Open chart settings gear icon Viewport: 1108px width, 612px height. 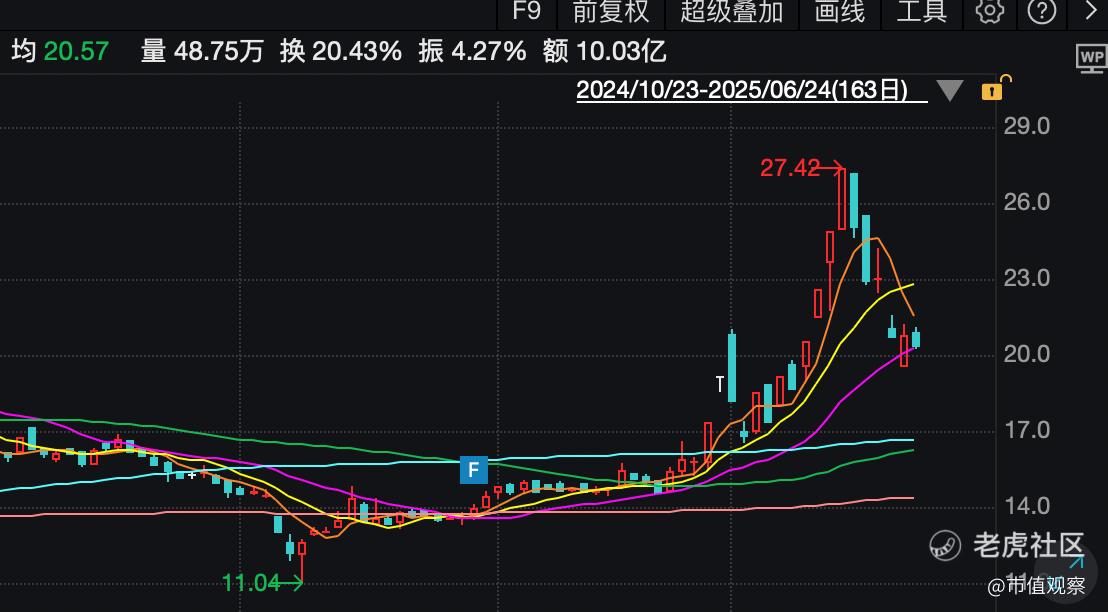989,11
